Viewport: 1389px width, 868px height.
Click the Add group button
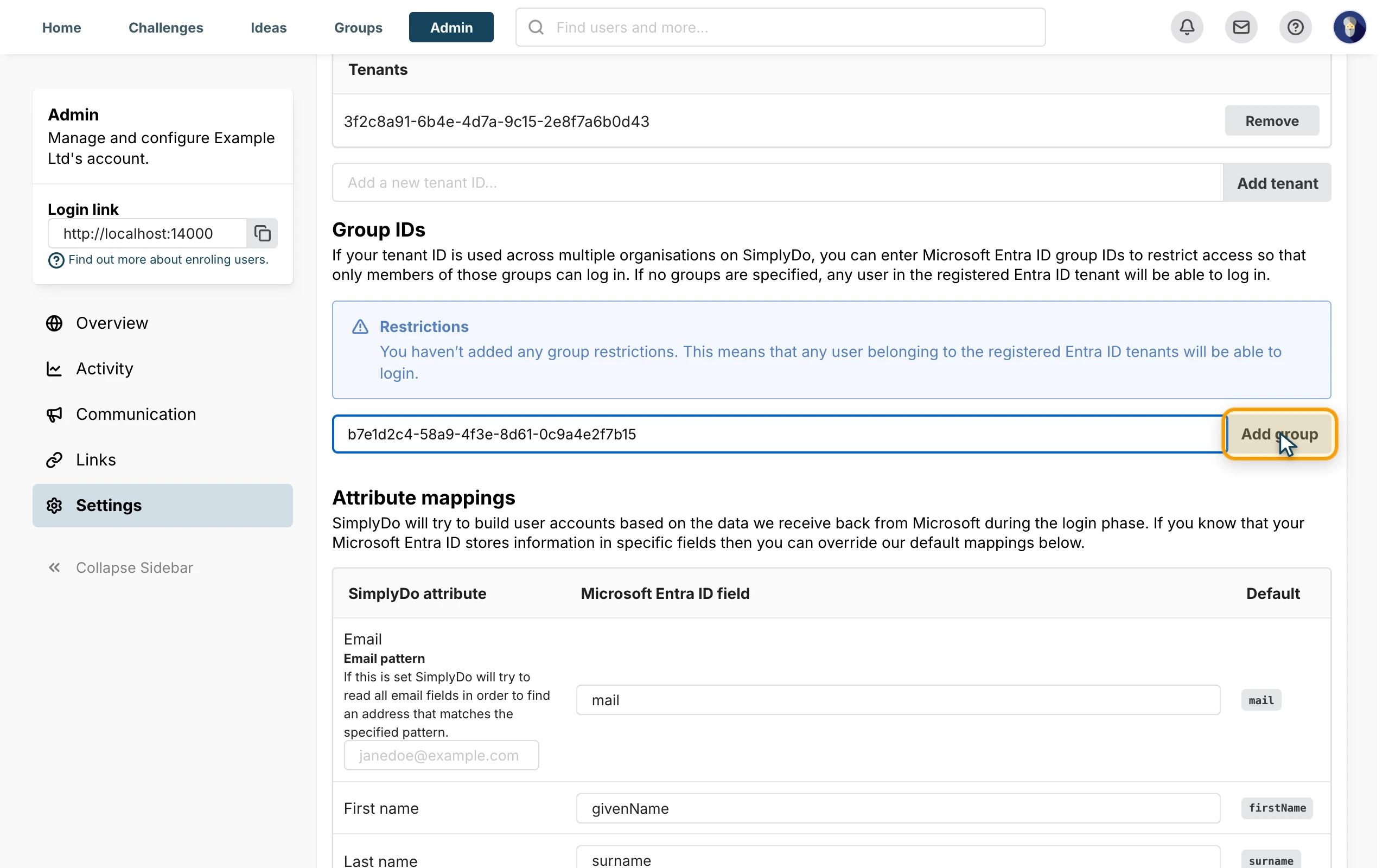[1279, 434]
